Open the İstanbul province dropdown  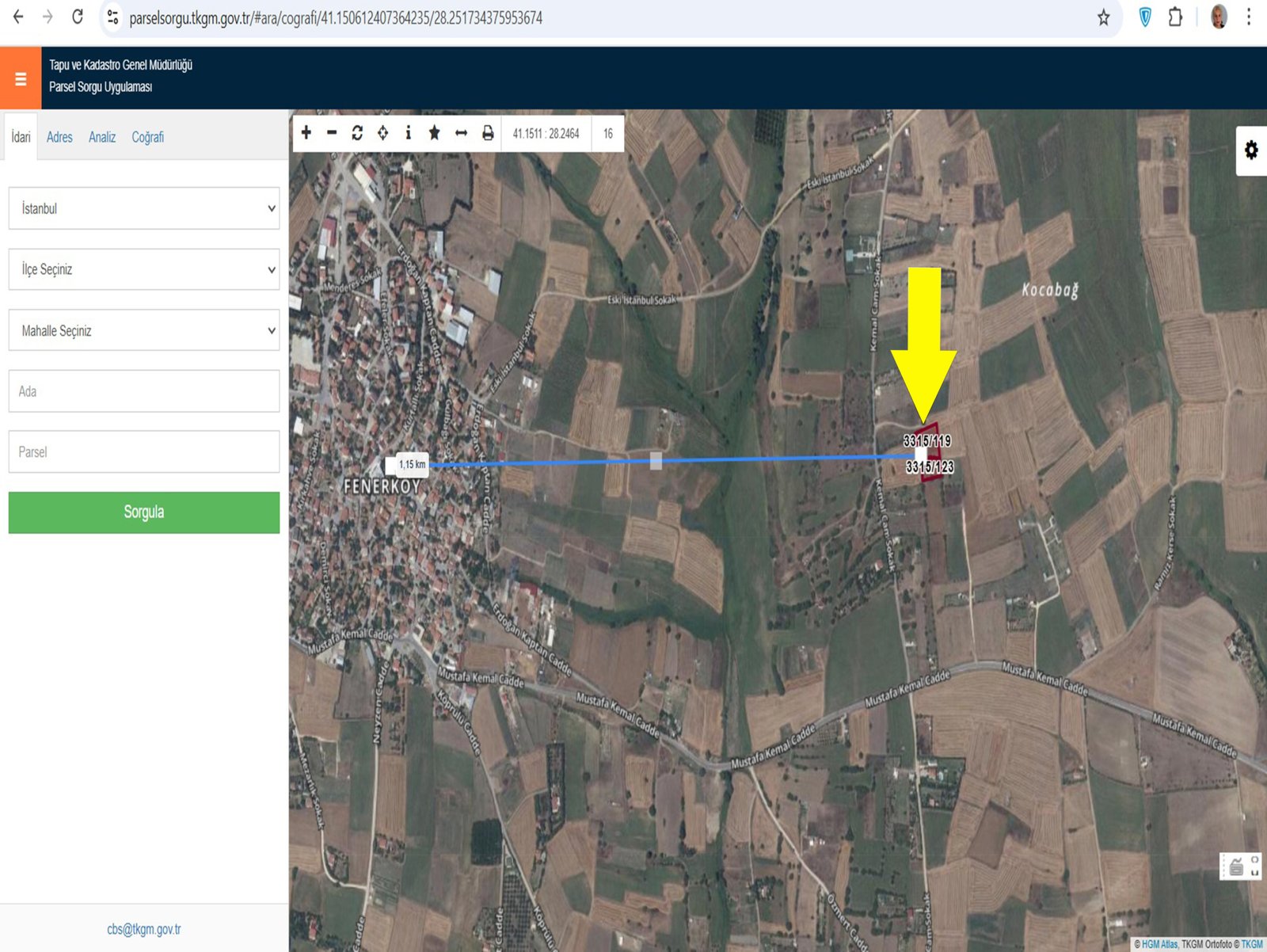pos(144,208)
